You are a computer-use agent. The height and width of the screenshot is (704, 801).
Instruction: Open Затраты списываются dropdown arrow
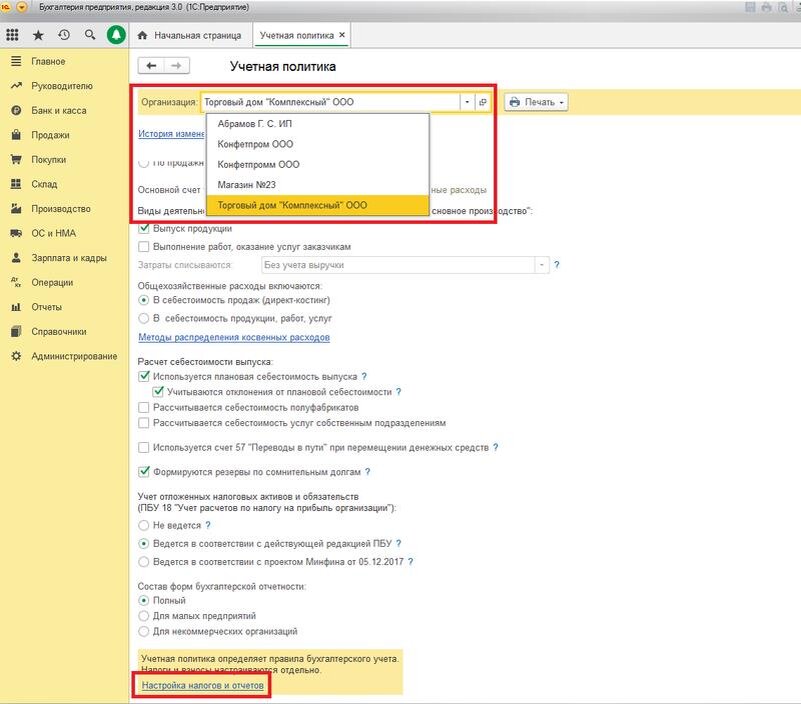click(x=541, y=265)
